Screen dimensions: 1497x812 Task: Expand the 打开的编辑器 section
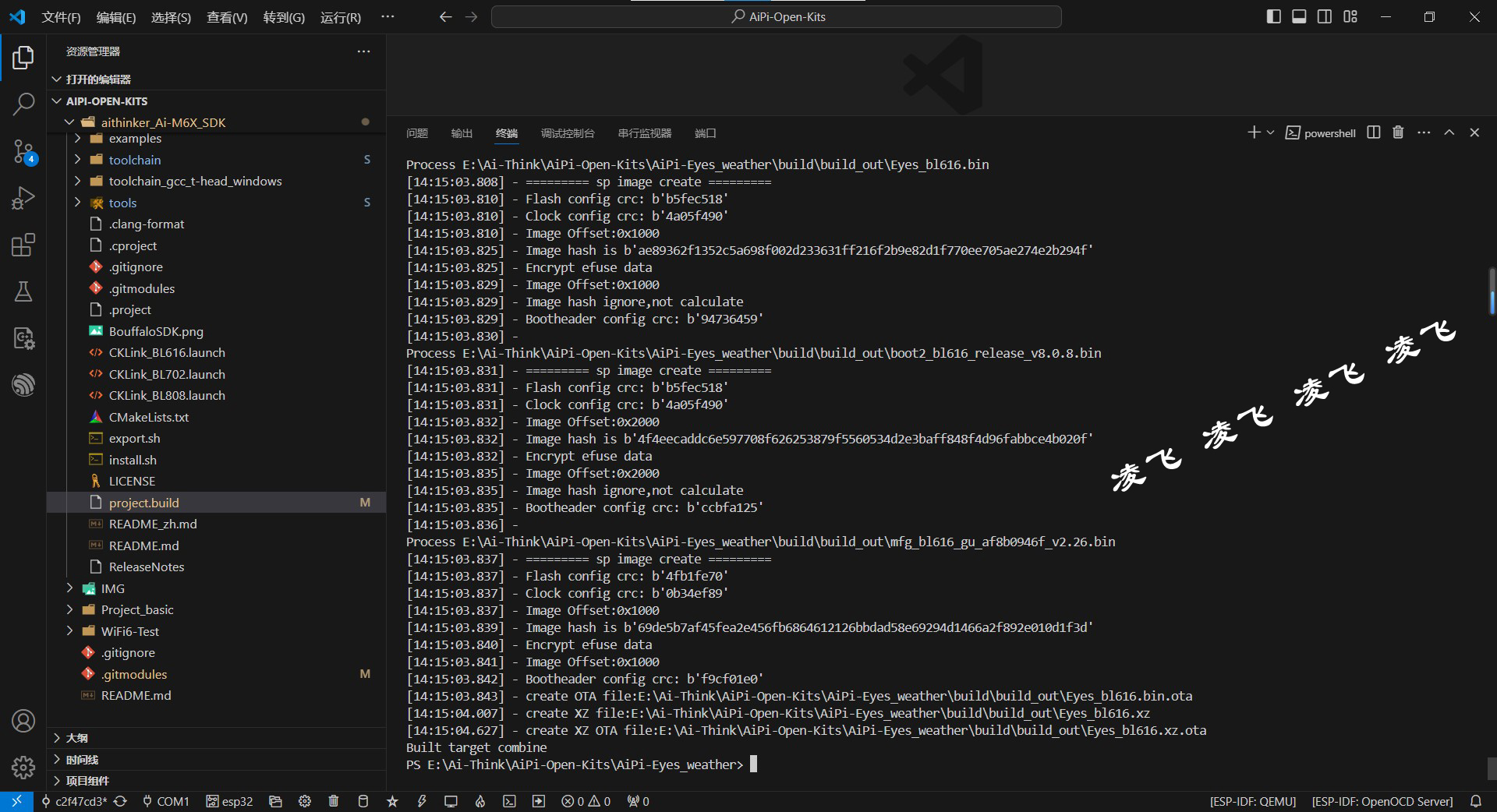point(217,79)
